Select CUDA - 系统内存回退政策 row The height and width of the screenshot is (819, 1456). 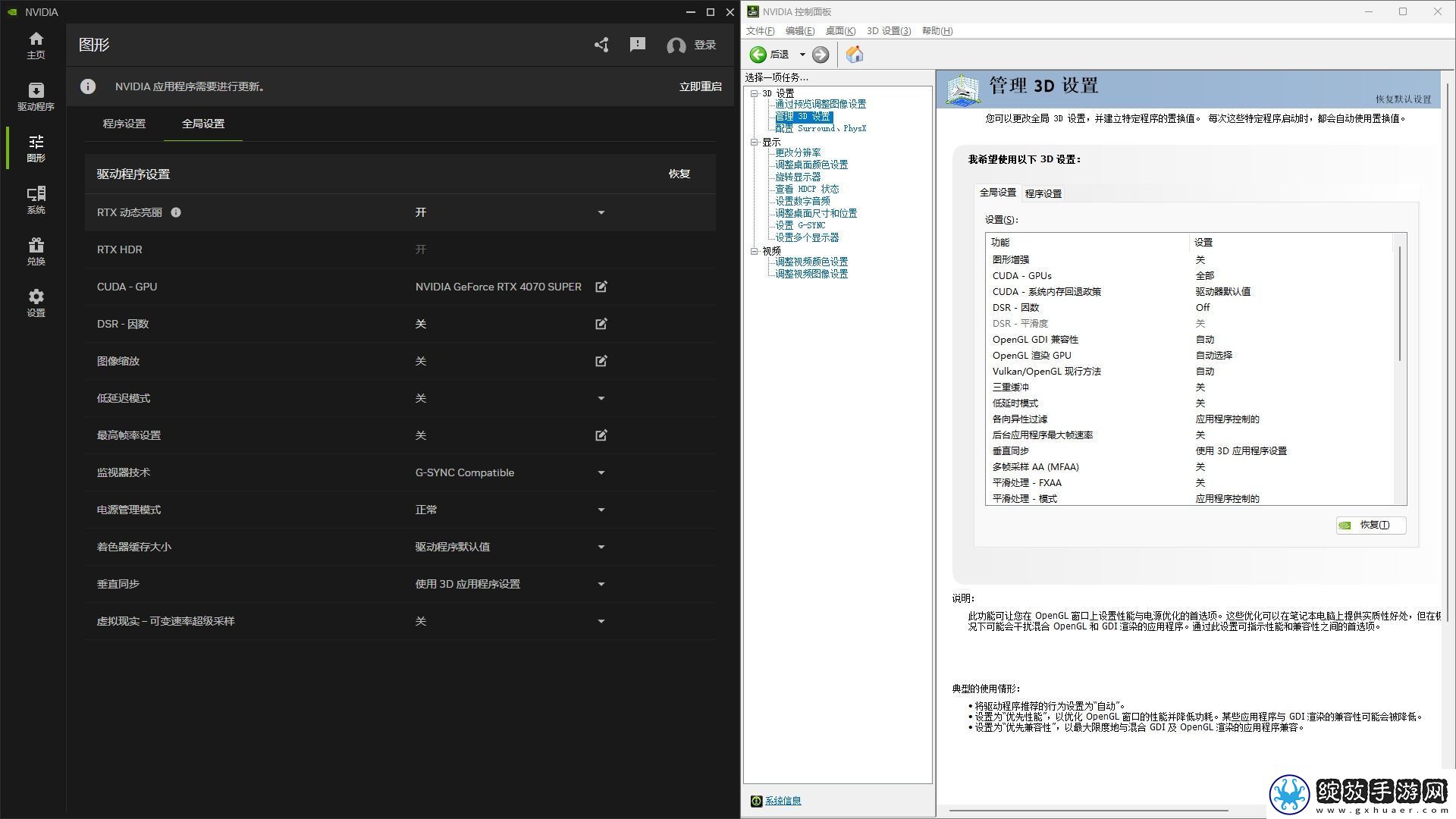pos(1191,292)
